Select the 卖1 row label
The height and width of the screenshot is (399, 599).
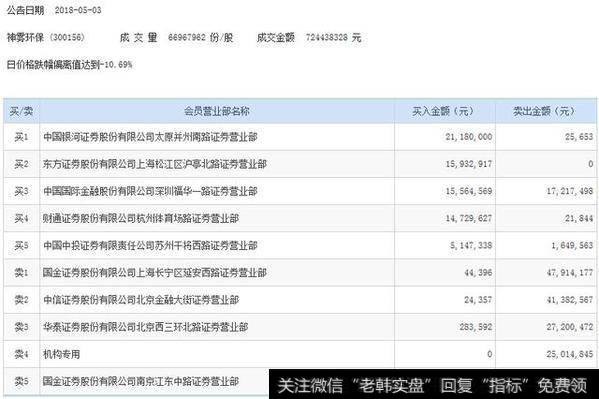click(x=21, y=272)
